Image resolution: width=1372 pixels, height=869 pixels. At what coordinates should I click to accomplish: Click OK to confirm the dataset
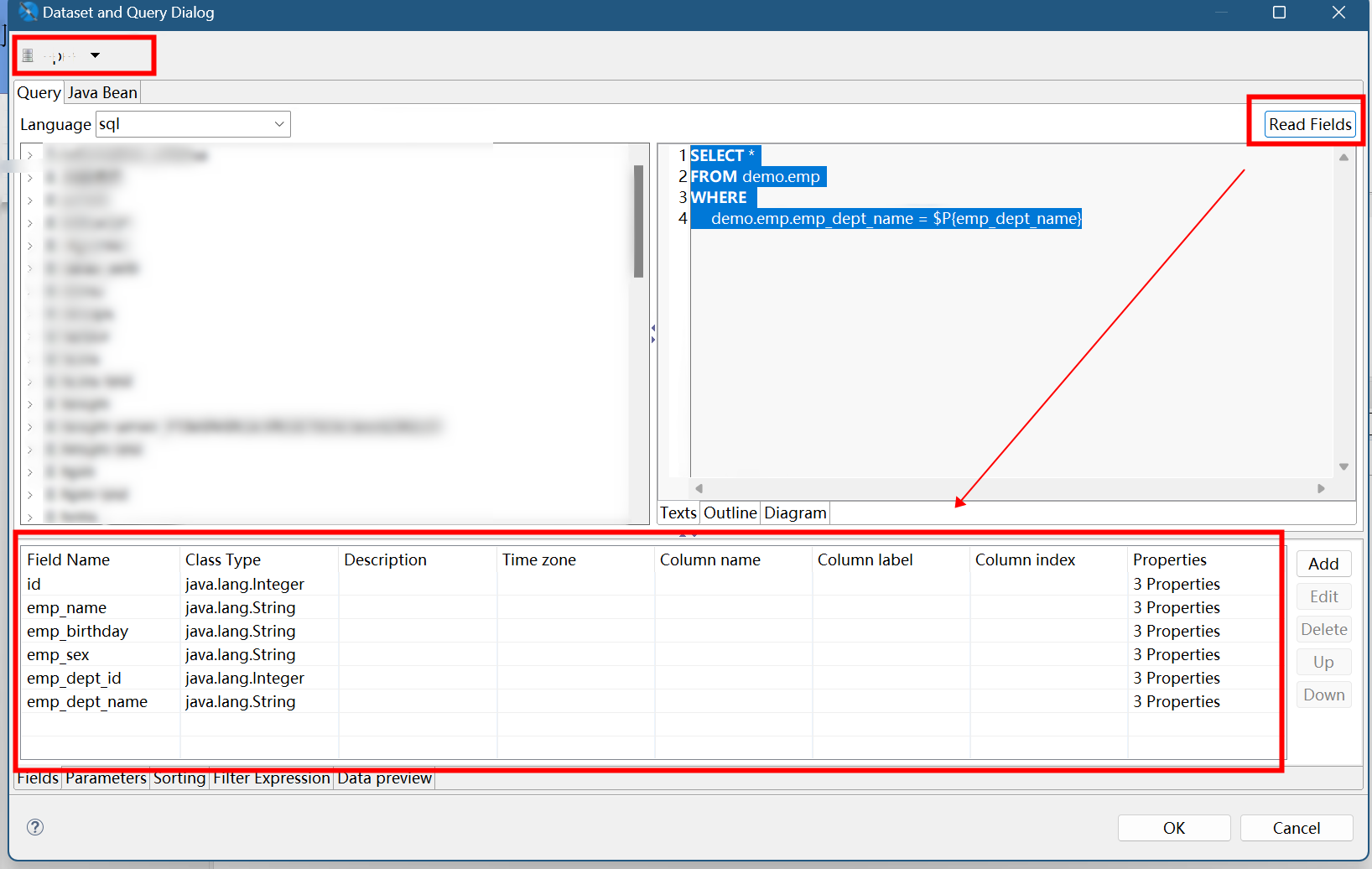[x=1173, y=828]
